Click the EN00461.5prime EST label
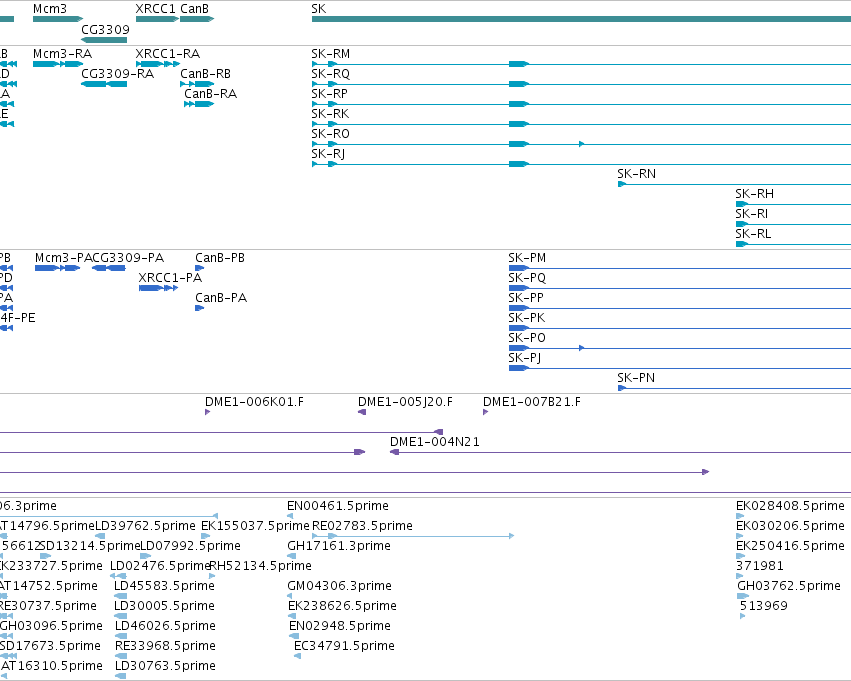The width and height of the screenshot is (851, 681). tap(338, 506)
